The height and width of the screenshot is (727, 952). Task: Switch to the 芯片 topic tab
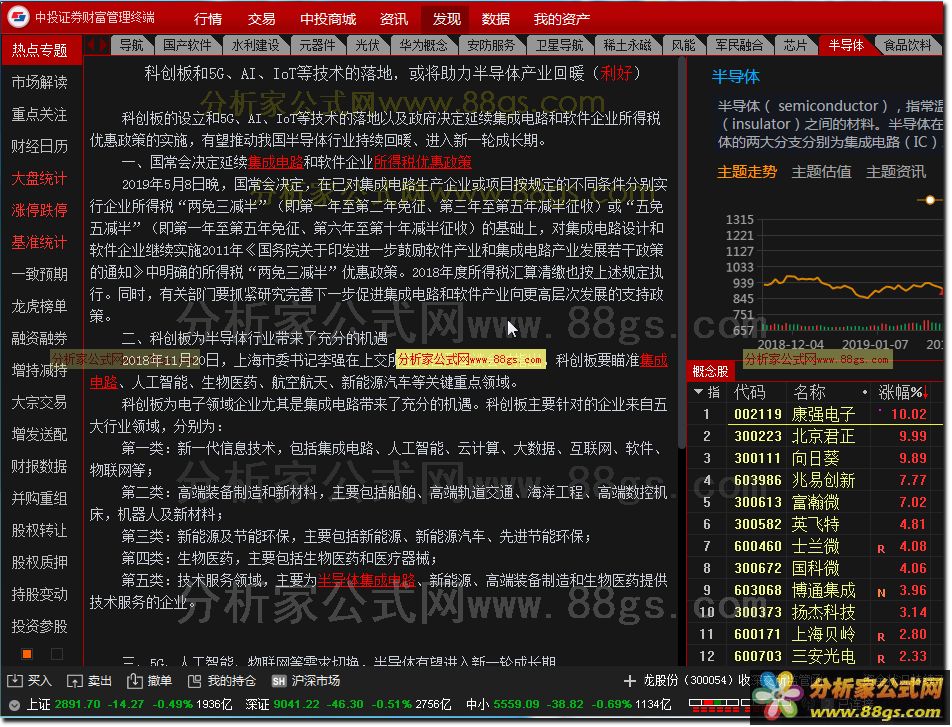tap(795, 45)
